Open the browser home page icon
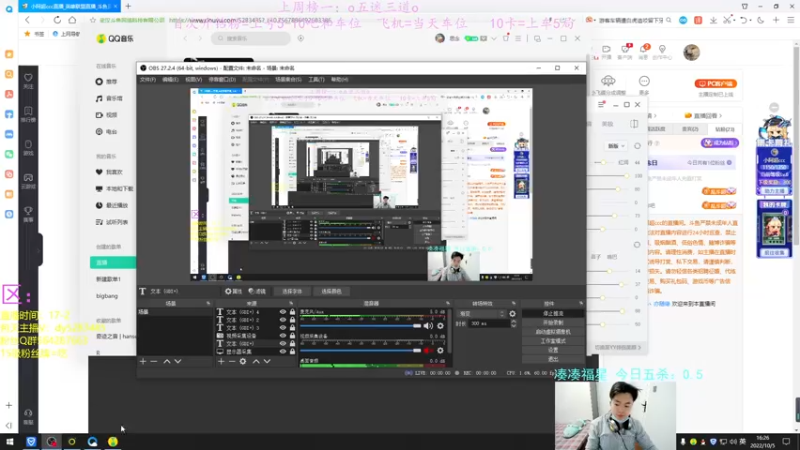The image size is (800, 450). tap(72, 20)
